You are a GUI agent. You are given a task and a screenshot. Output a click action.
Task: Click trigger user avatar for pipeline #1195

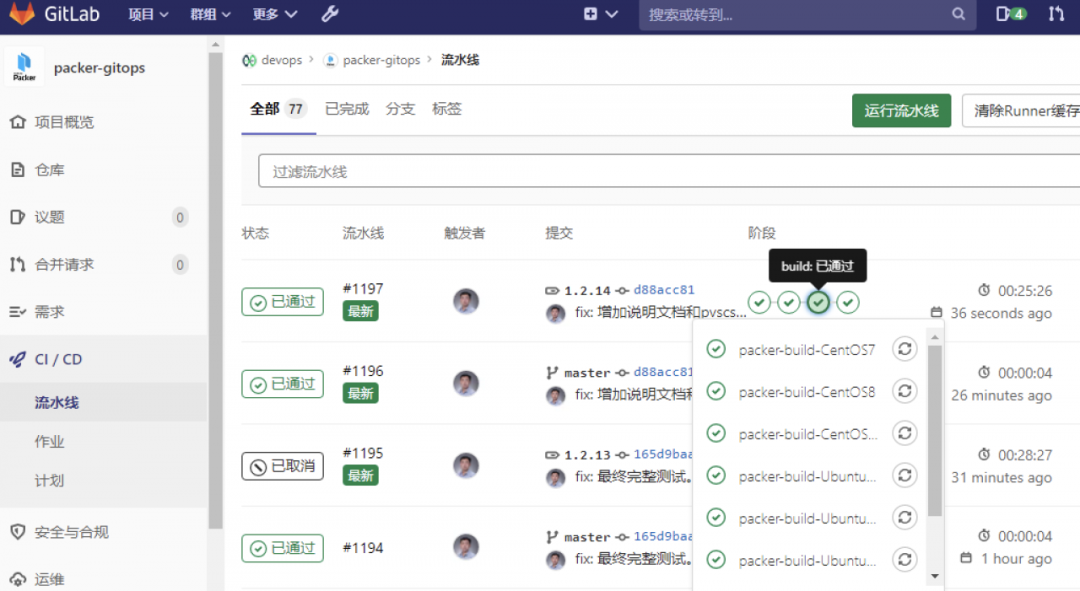[x=466, y=465]
